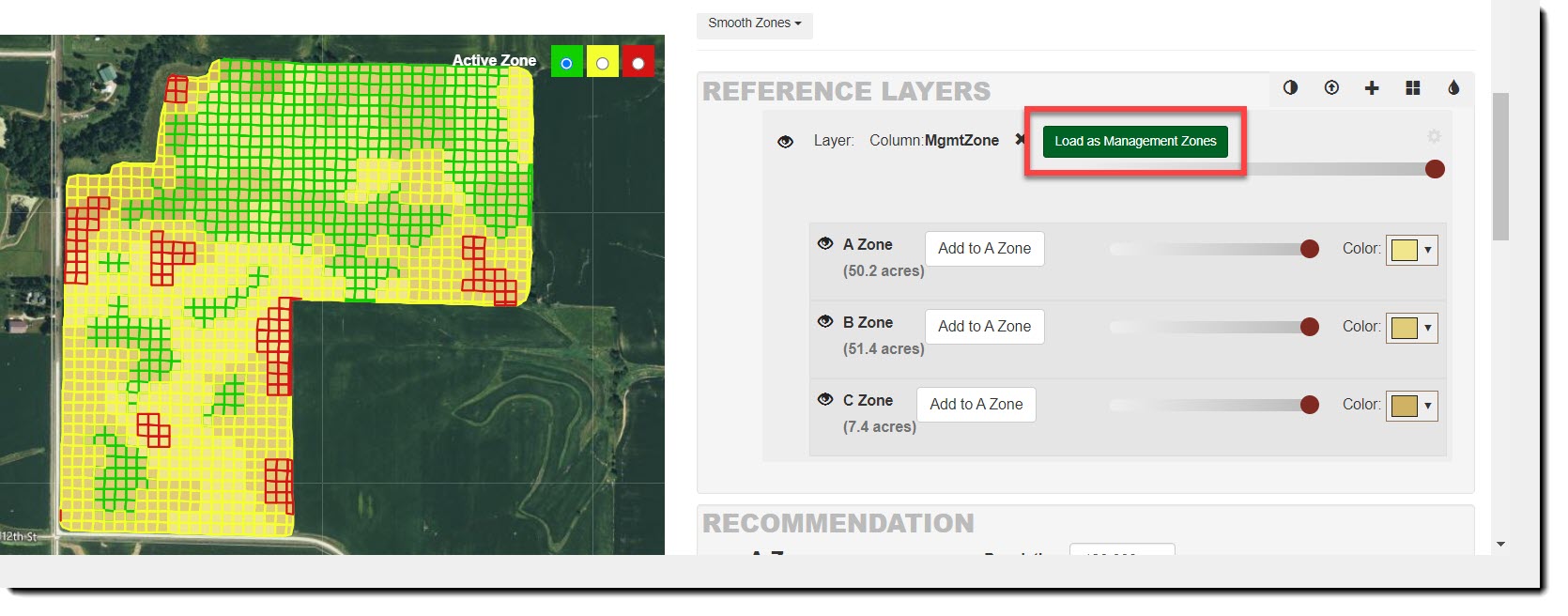Click Add to A Zone for C Zone
Image resolution: width=1568 pixels, height=616 pixels.
[x=976, y=405]
